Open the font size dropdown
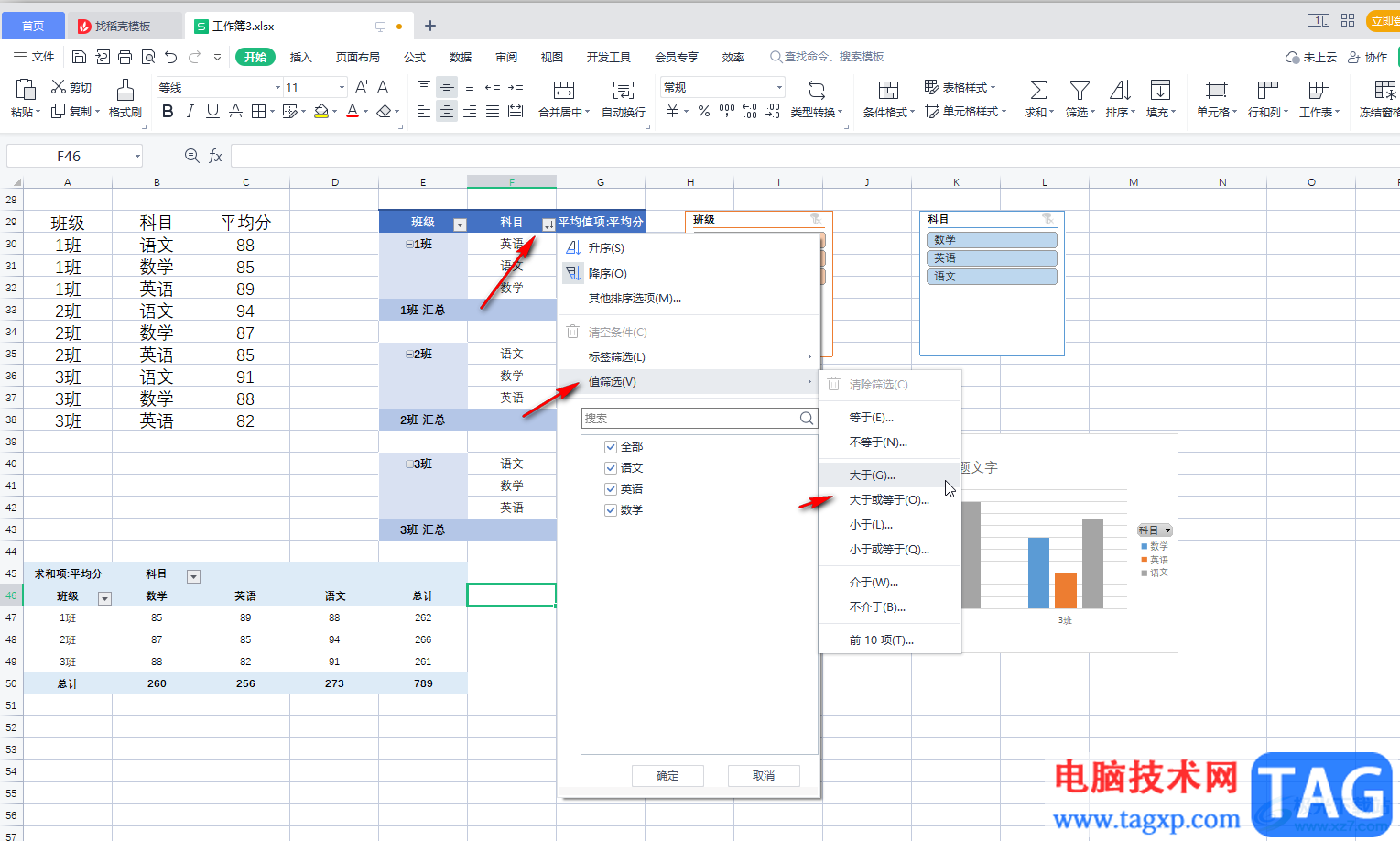 [342, 87]
